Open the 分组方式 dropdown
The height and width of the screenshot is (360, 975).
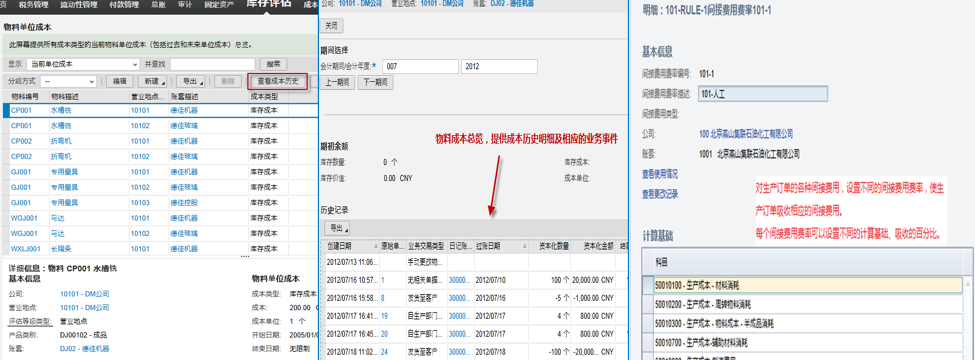68,81
